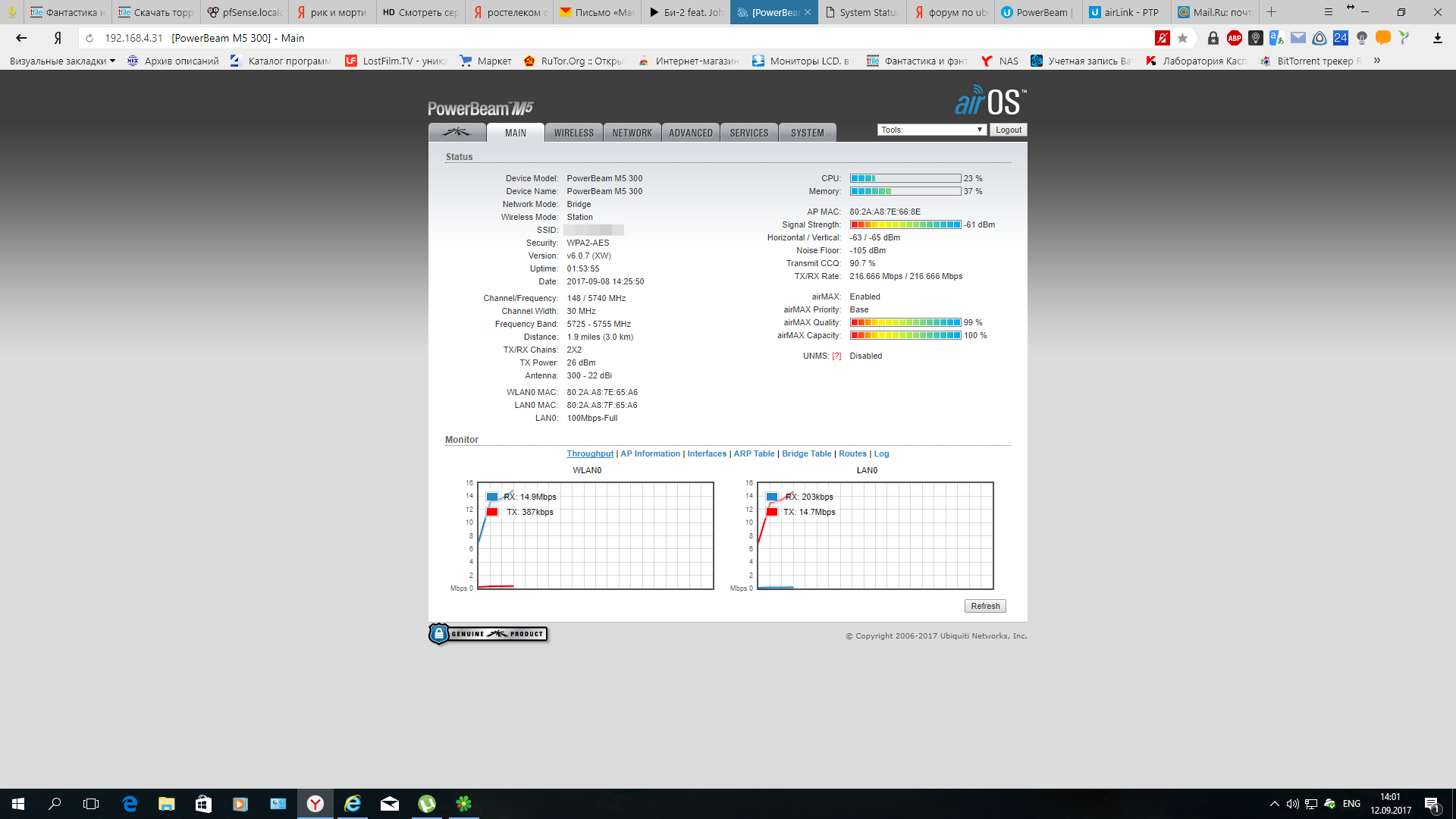Open the RuTor.Org bookmark
The height and width of the screenshot is (819, 1456).
(x=573, y=61)
